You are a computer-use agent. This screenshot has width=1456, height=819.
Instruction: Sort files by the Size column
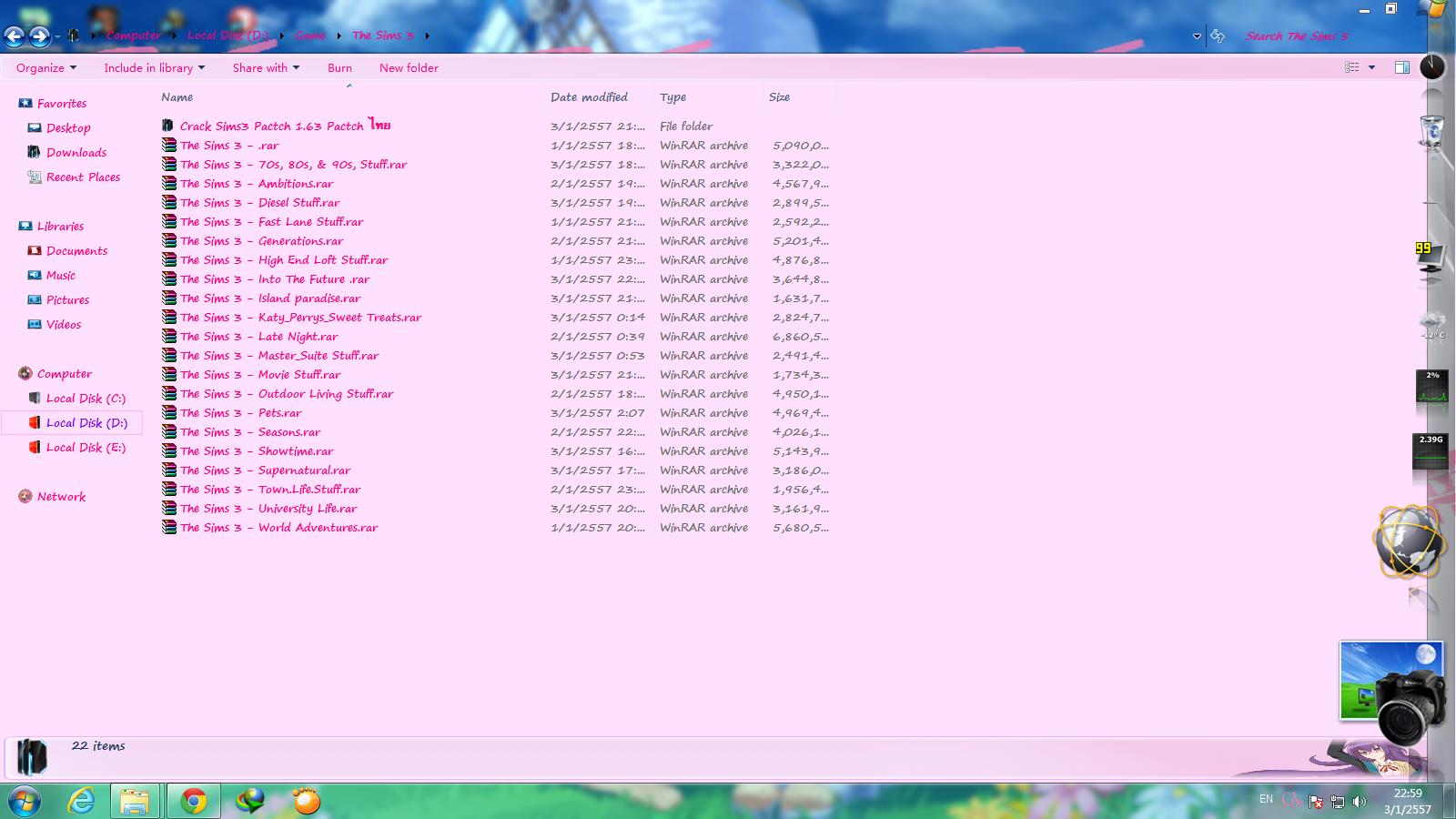(x=779, y=97)
